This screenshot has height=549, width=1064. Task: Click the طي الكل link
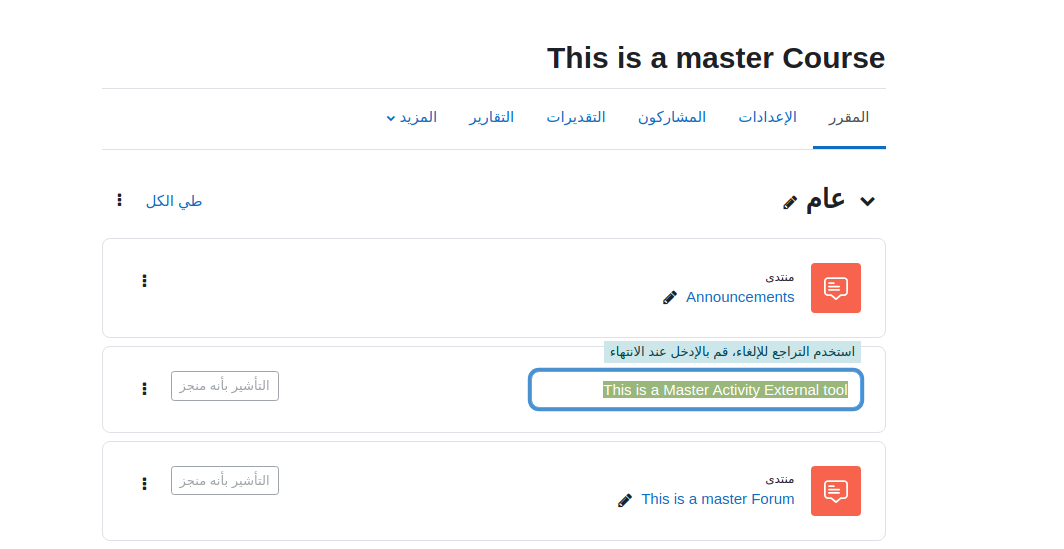pyautogui.click(x=174, y=202)
